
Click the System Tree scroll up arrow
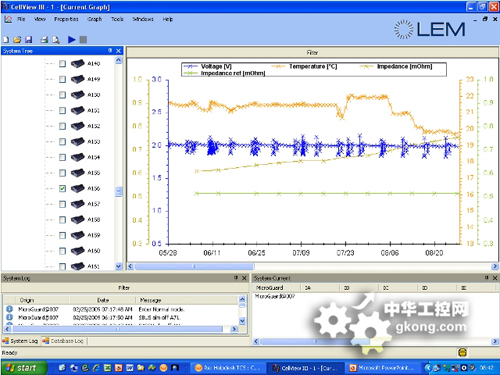119,60
